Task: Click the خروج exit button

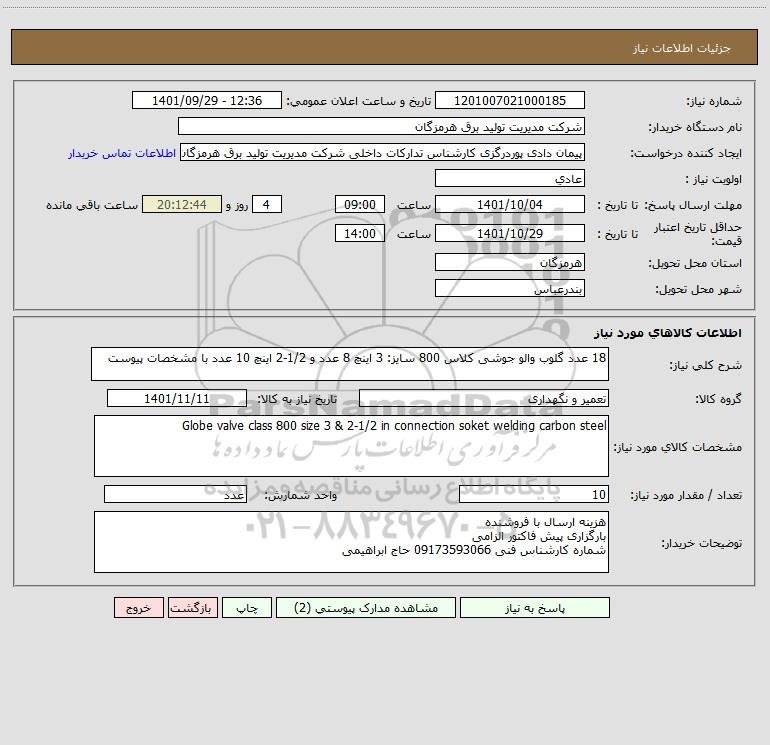Action: click(x=138, y=608)
